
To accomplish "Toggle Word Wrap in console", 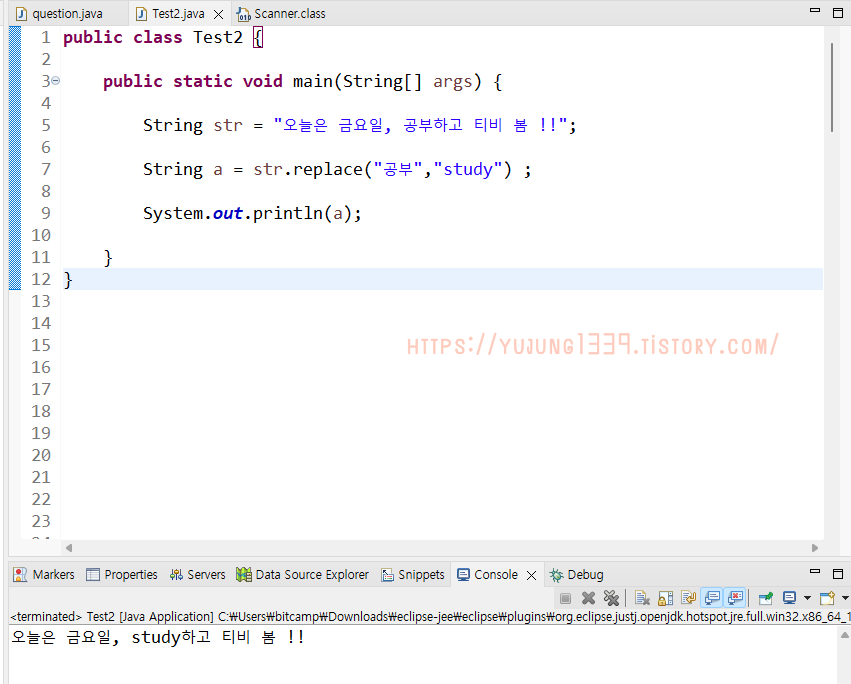I will click(x=688, y=598).
